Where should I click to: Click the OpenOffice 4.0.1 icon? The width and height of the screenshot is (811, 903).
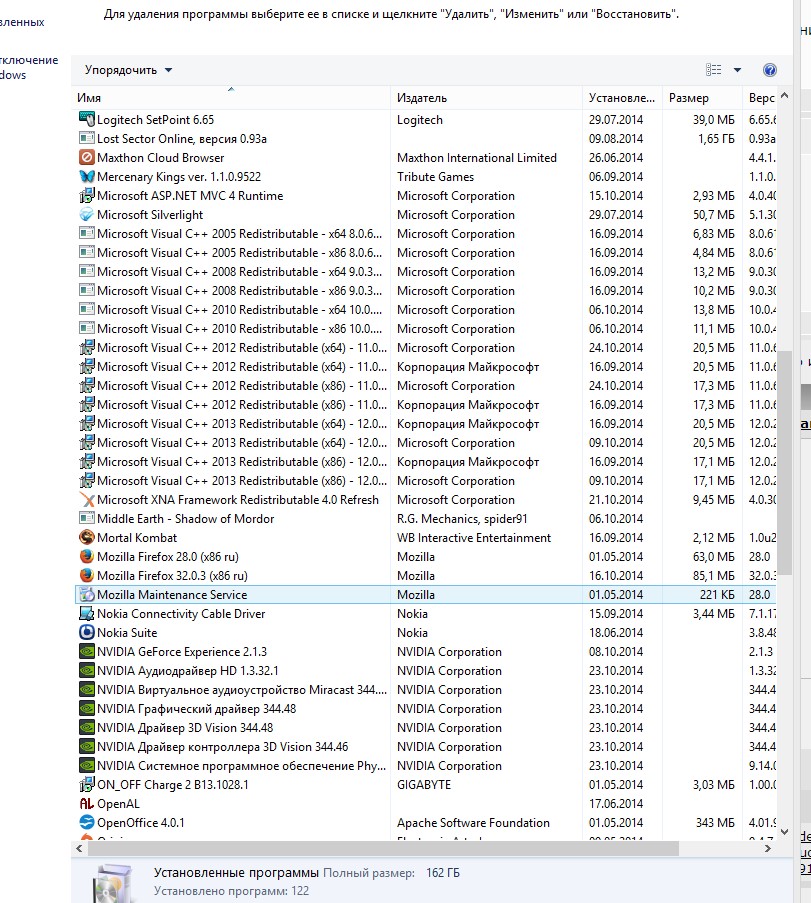(x=86, y=822)
